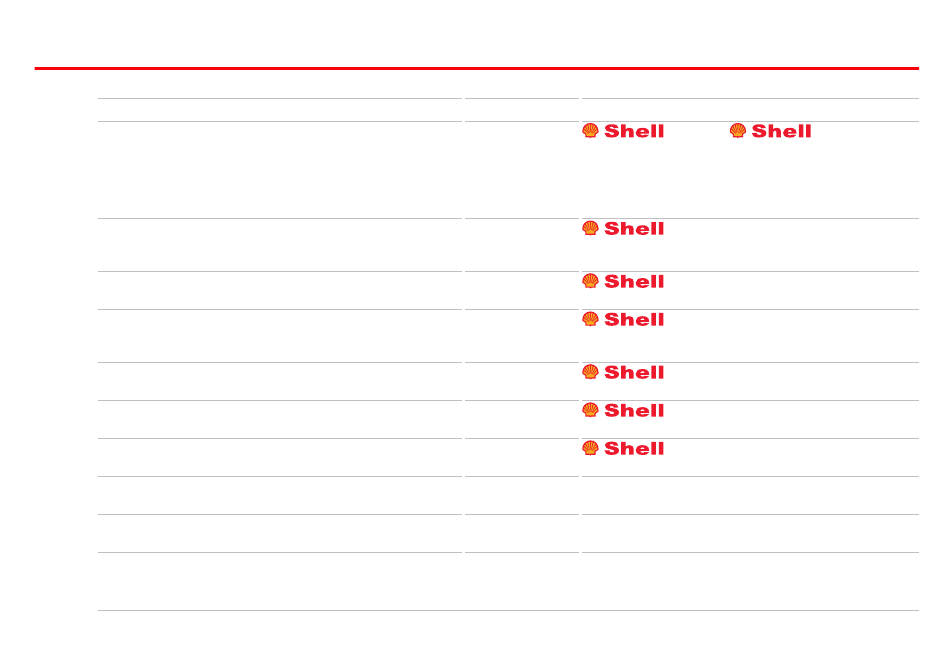Image resolution: width=950 pixels, height=655 pixels.
Task: Select the Shell wordmark in the third logo row
Action: pyautogui.click(x=634, y=282)
